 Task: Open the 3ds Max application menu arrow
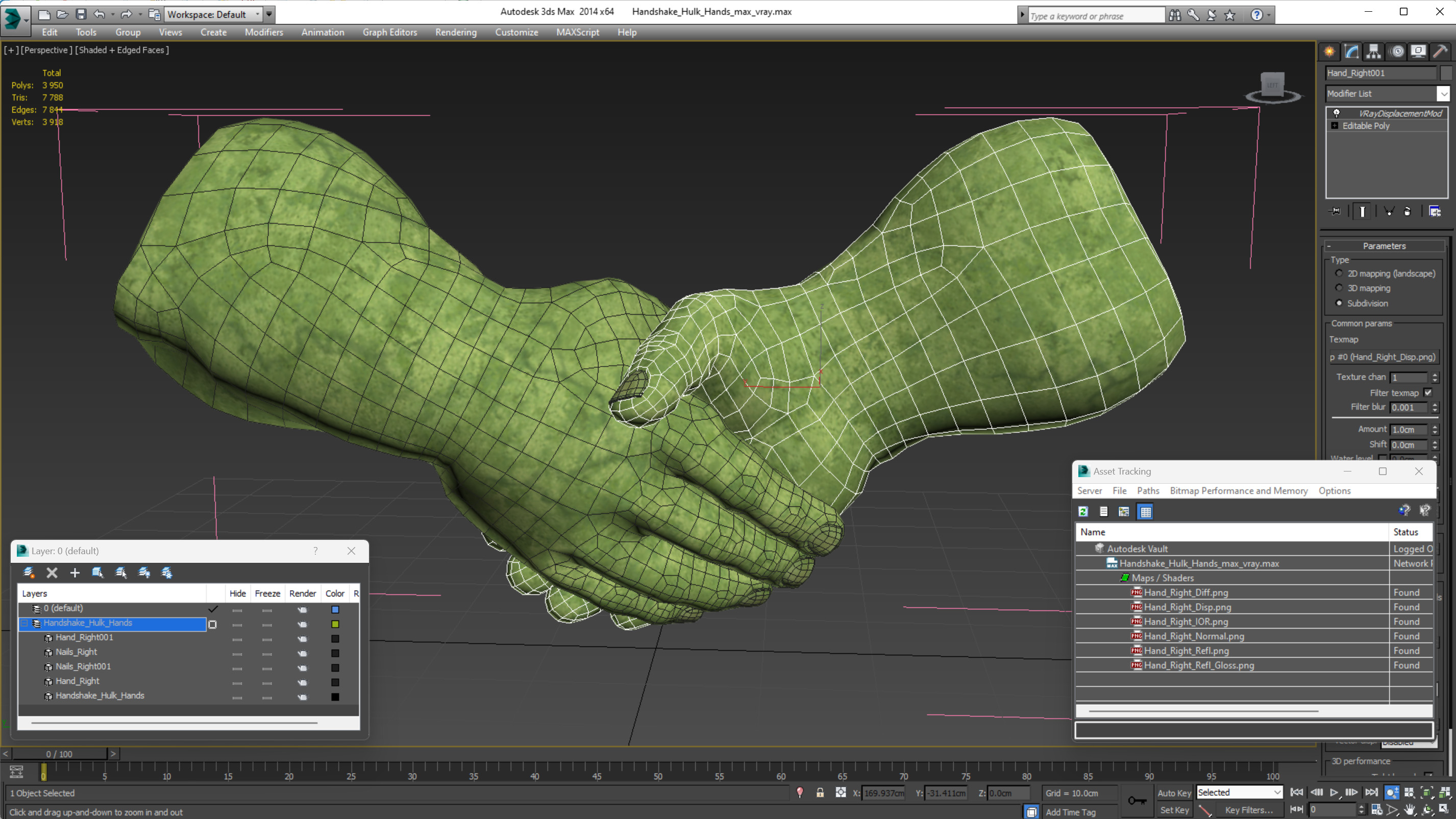tap(26, 20)
